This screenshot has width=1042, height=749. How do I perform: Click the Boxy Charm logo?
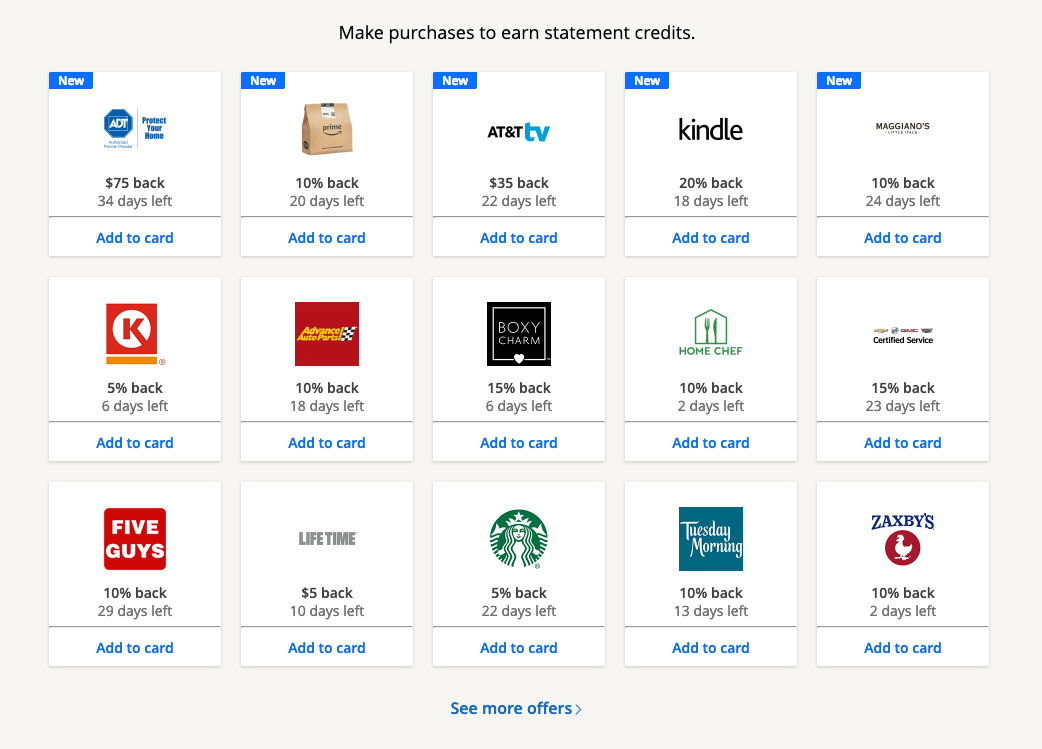(519, 334)
